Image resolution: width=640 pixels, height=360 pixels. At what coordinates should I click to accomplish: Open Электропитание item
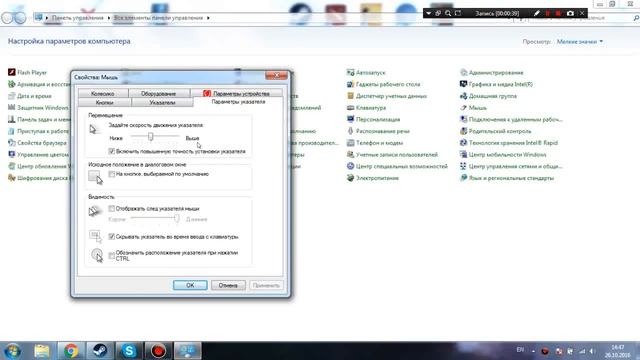[x=373, y=178]
